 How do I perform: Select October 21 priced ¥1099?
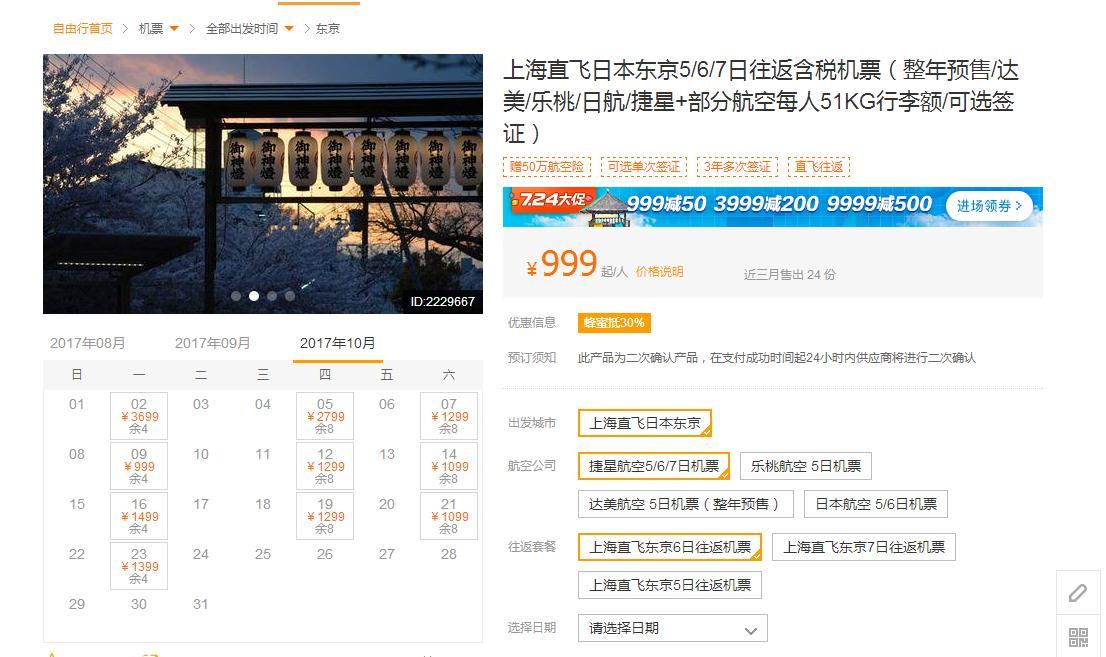click(x=449, y=516)
